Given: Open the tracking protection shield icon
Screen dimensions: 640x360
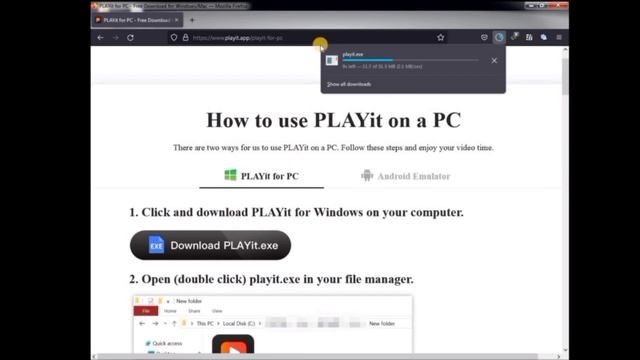Looking at the screenshot, I should (174, 38).
